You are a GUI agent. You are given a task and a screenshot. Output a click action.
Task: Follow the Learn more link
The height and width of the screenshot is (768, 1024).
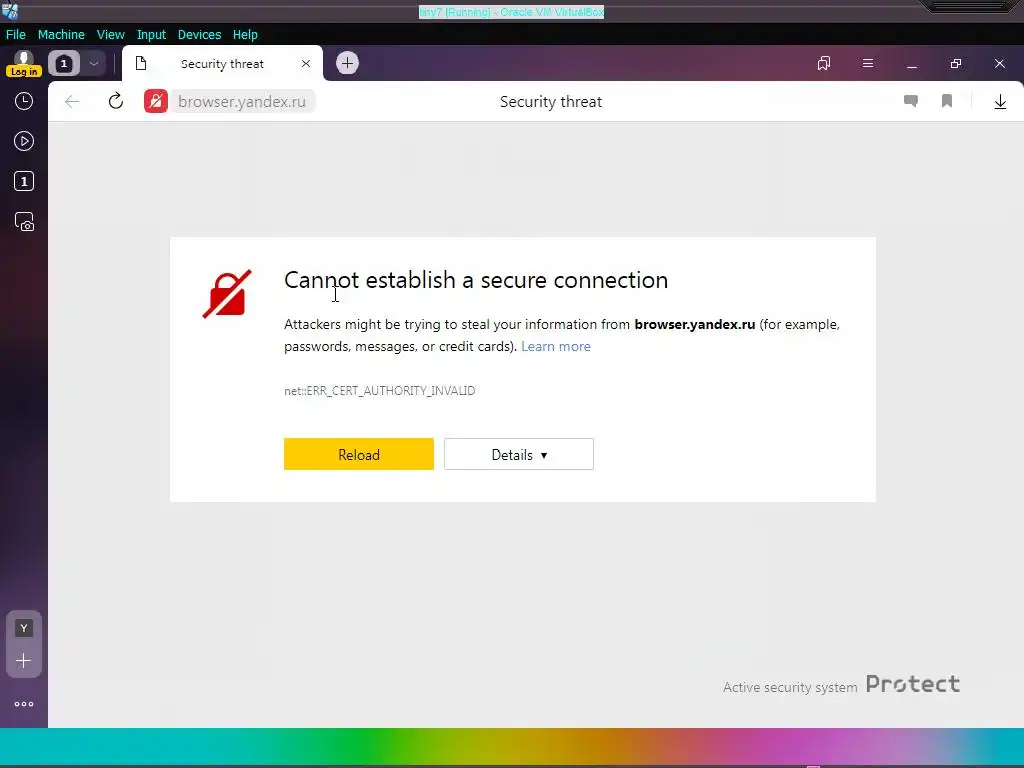pyautogui.click(x=556, y=346)
